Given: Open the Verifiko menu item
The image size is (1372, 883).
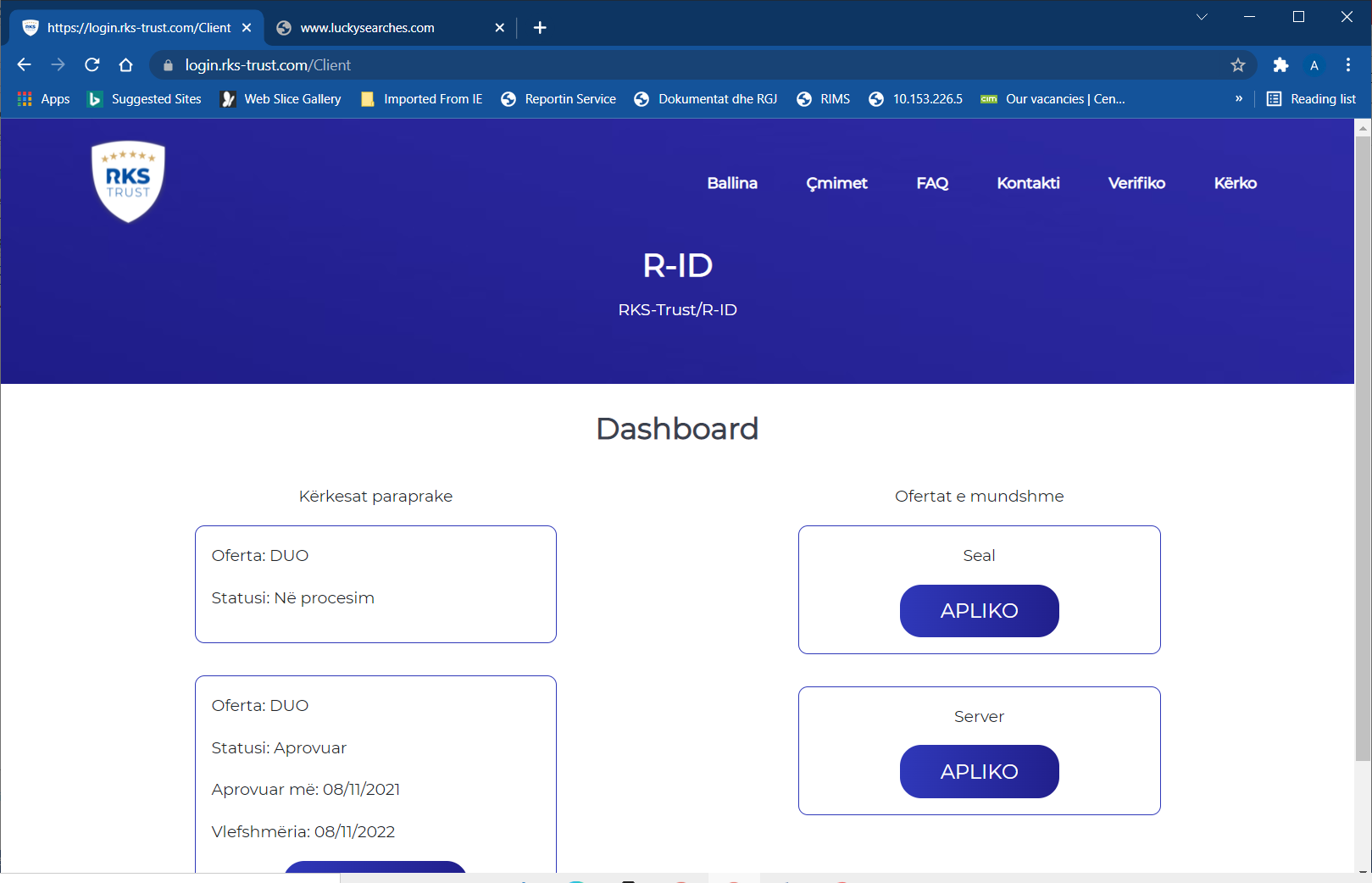Looking at the screenshot, I should [1136, 183].
